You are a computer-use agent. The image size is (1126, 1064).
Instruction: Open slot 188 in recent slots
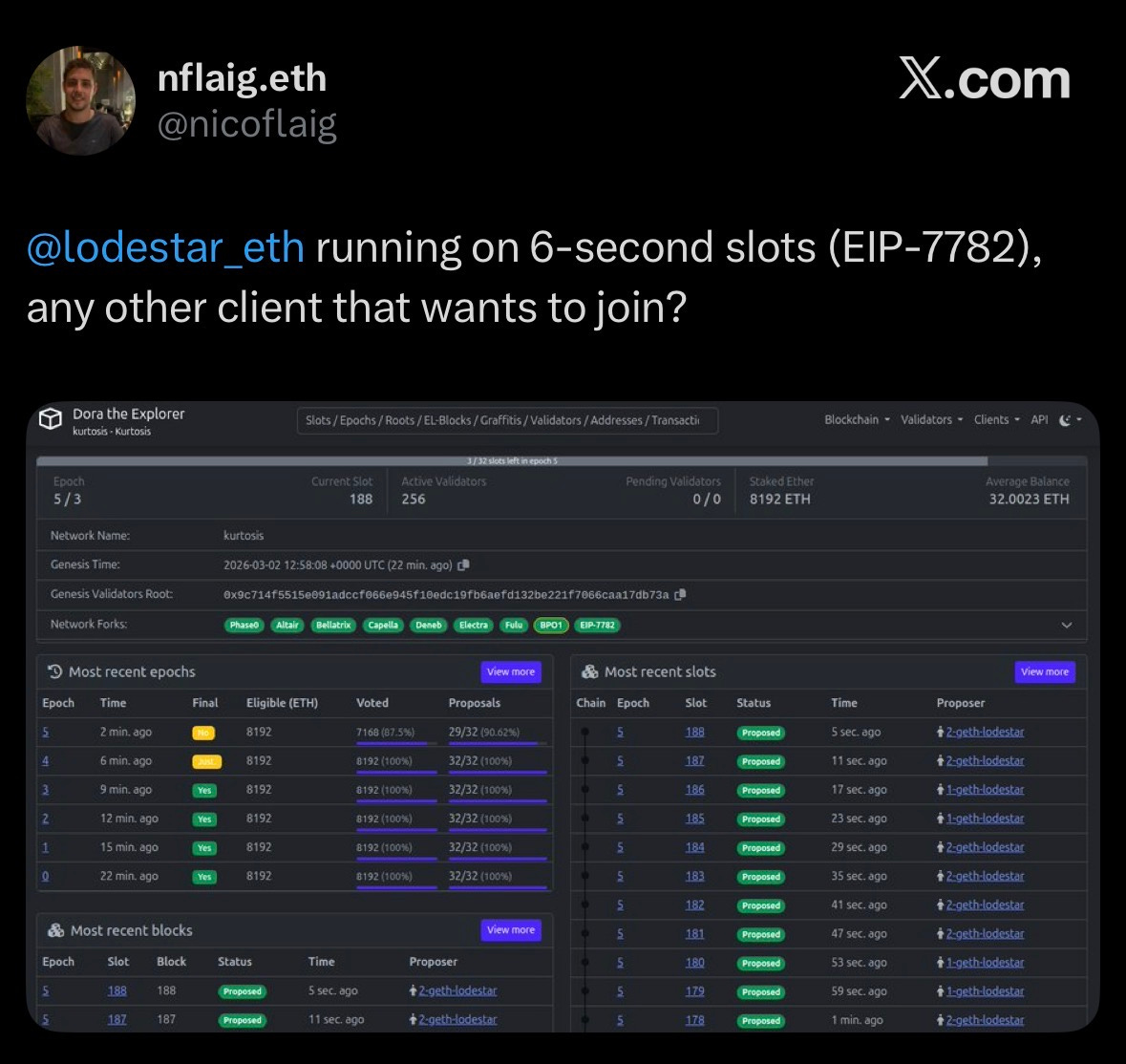[694, 733]
